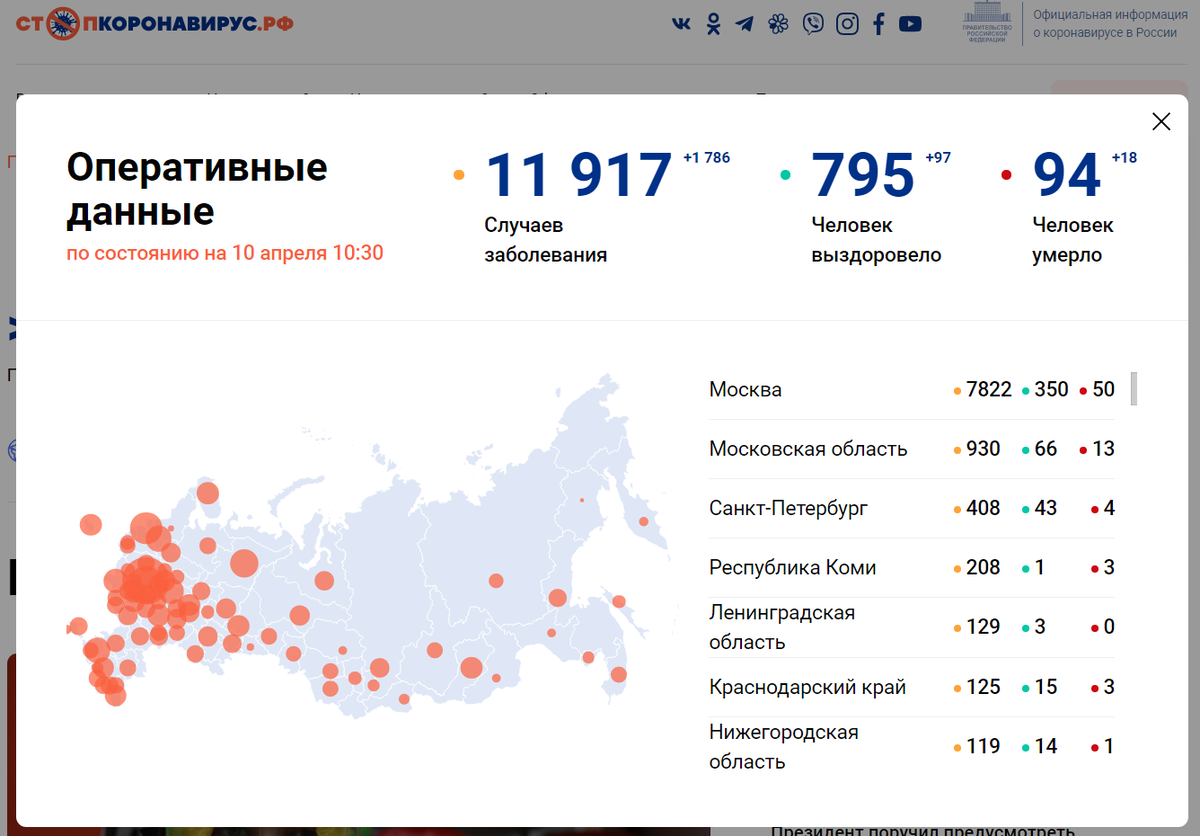The width and height of the screenshot is (1200, 836).
Task: Open the flower-shaped social icon in header
Action: 778,24
